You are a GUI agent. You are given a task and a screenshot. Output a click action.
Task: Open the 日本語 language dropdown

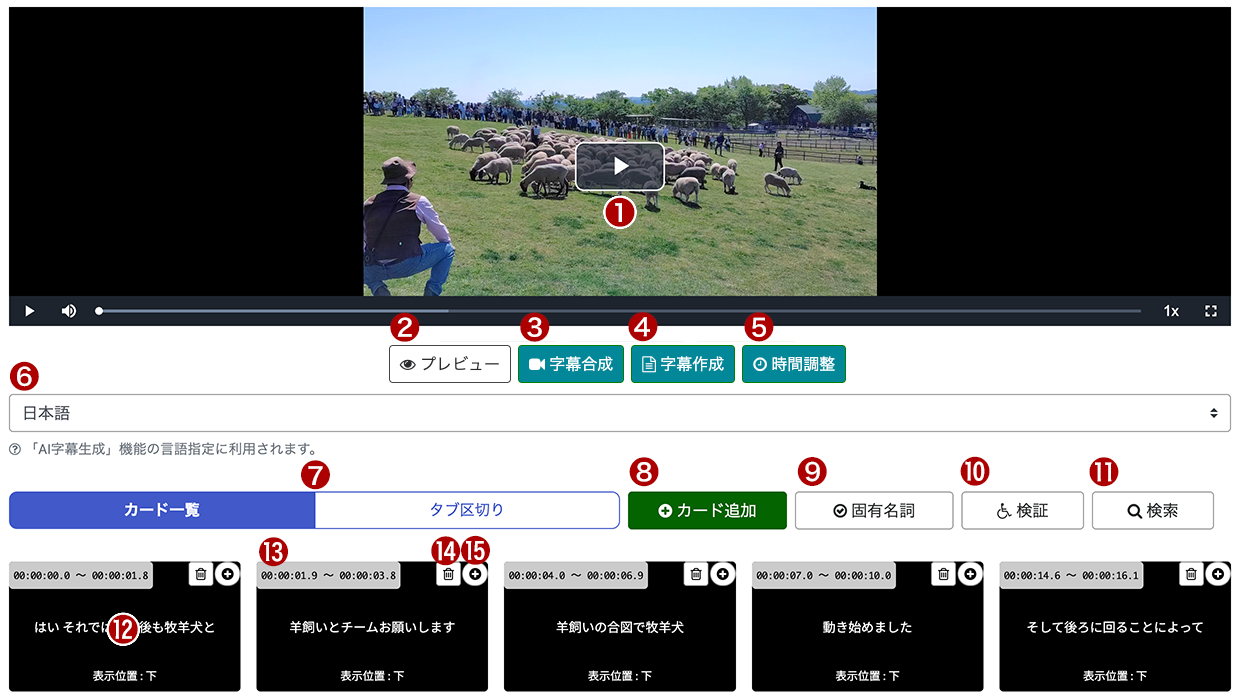(x=620, y=412)
